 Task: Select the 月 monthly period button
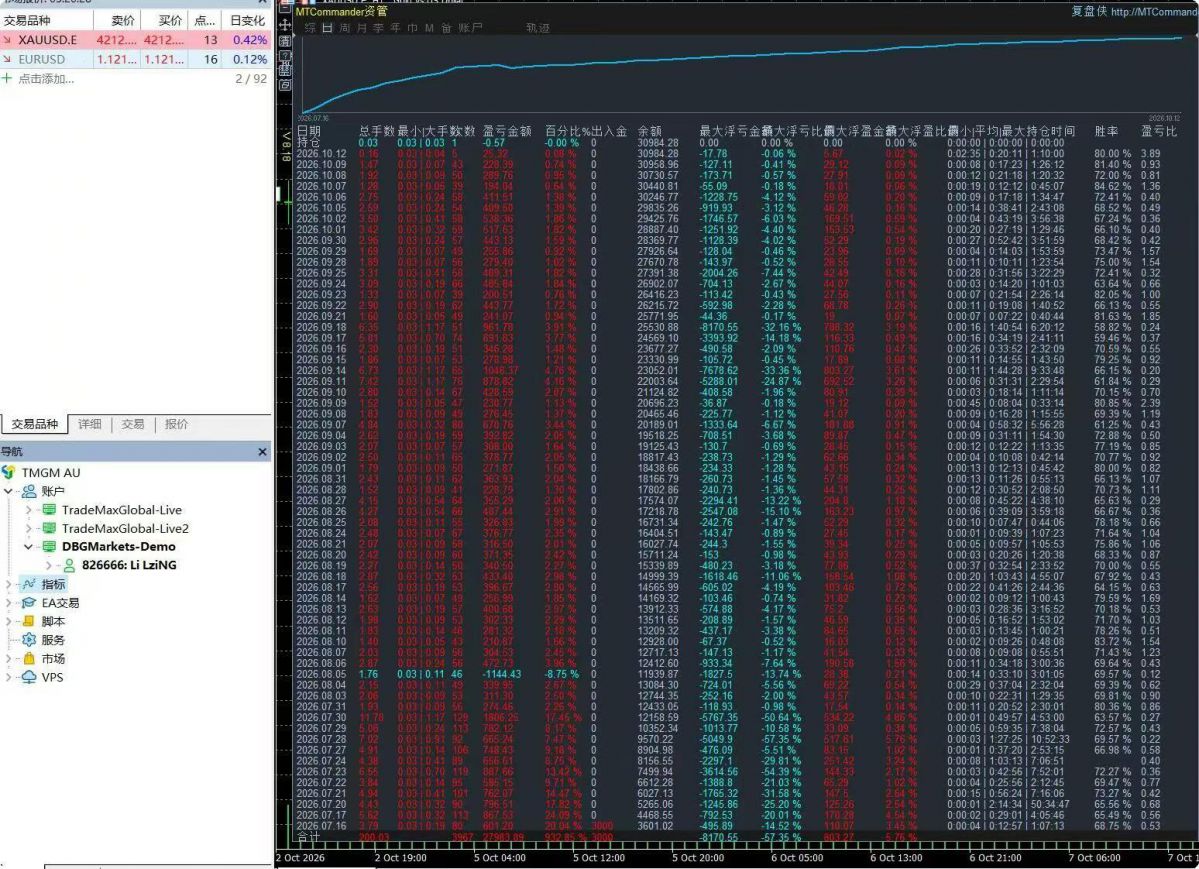tap(362, 28)
